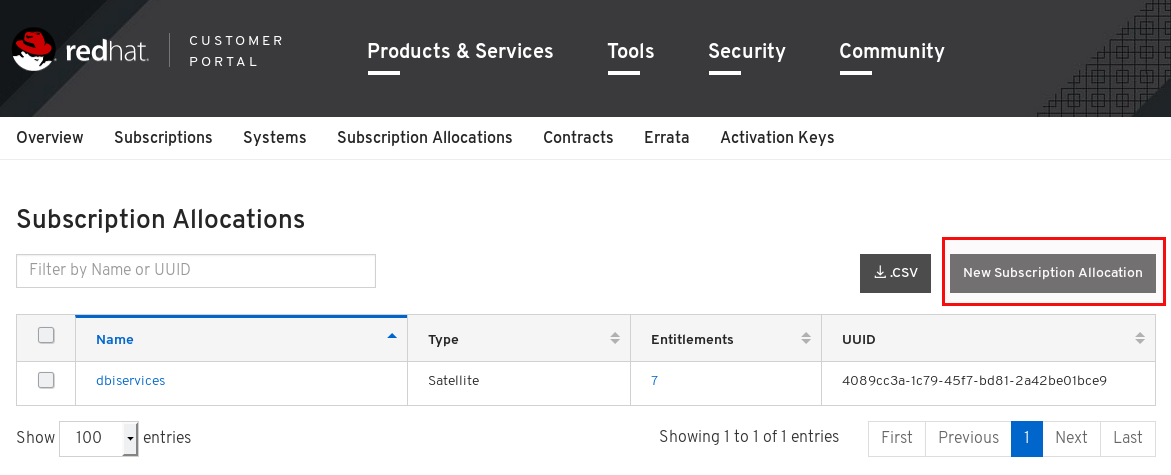Focus the Filter by Name or UUID field
The width and height of the screenshot is (1171, 475).
(196, 270)
